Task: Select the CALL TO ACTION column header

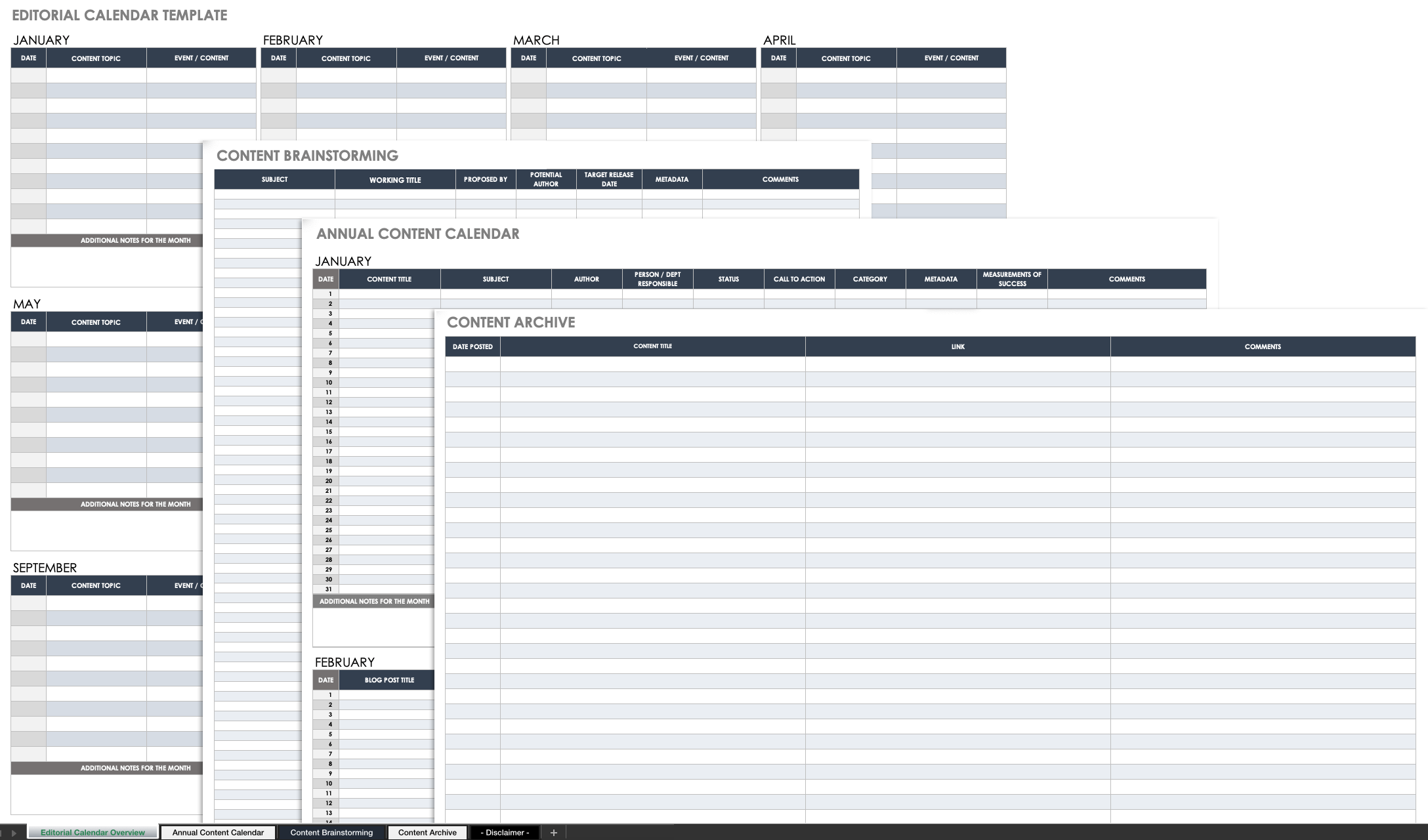Action: click(797, 279)
